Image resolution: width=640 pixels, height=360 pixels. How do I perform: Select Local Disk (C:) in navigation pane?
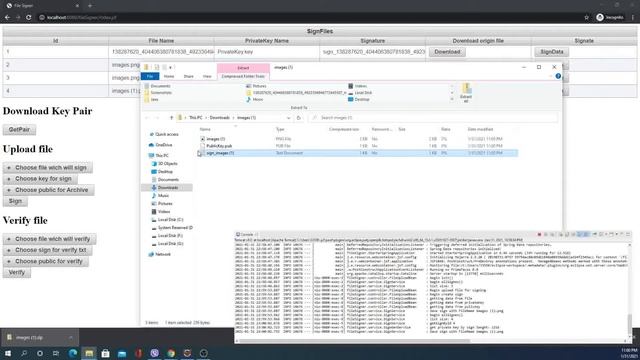click(x=170, y=220)
